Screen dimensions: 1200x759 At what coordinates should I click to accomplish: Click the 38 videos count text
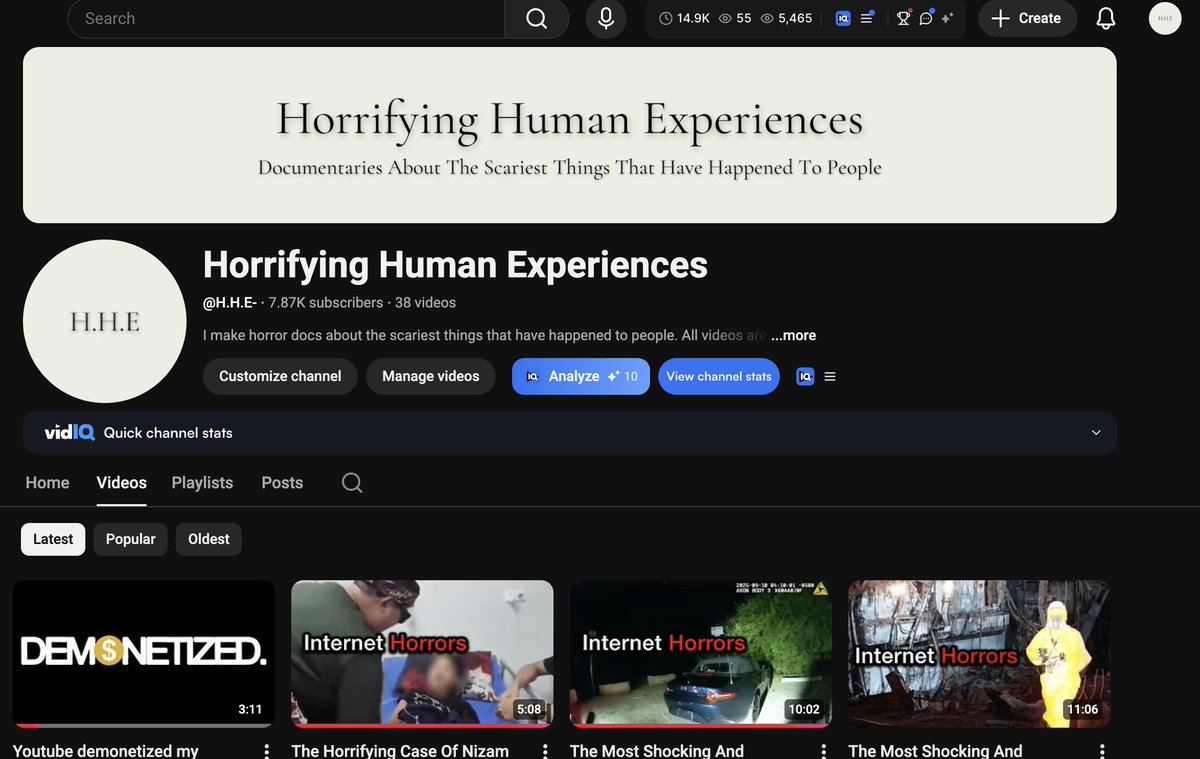pos(425,302)
